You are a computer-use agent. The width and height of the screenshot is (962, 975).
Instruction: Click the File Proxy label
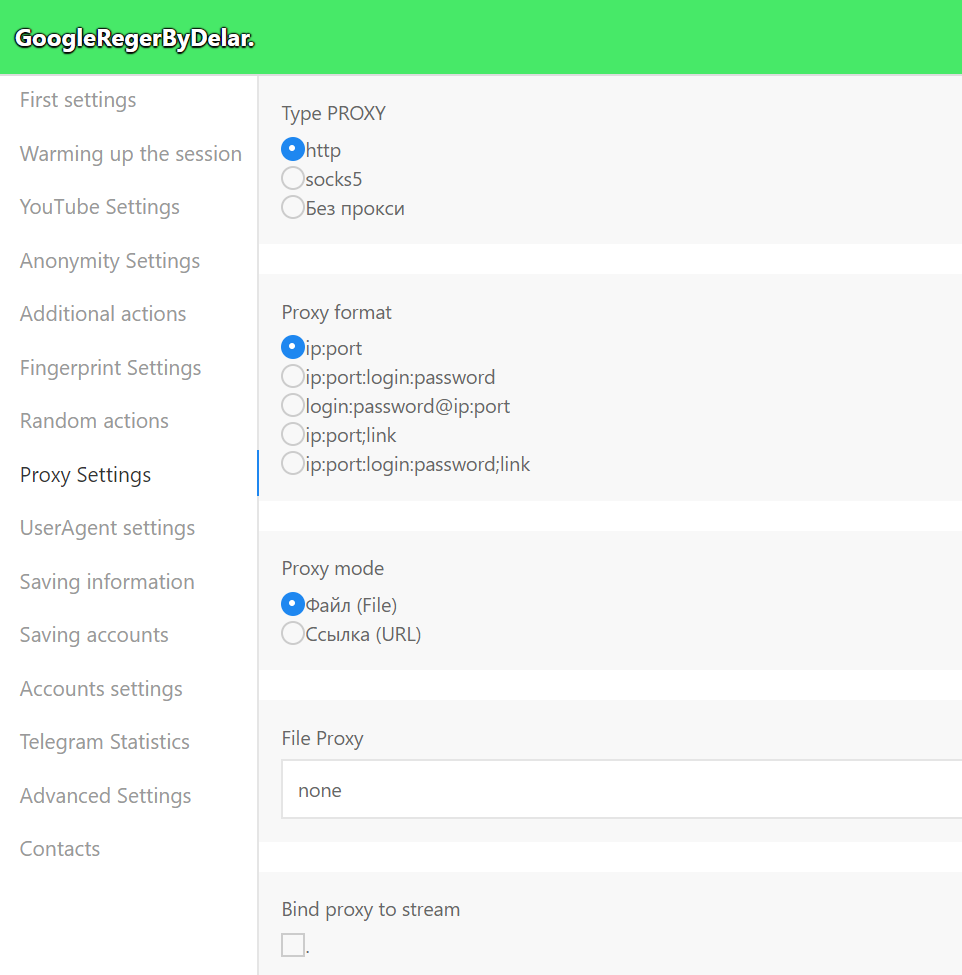(322, 738)
